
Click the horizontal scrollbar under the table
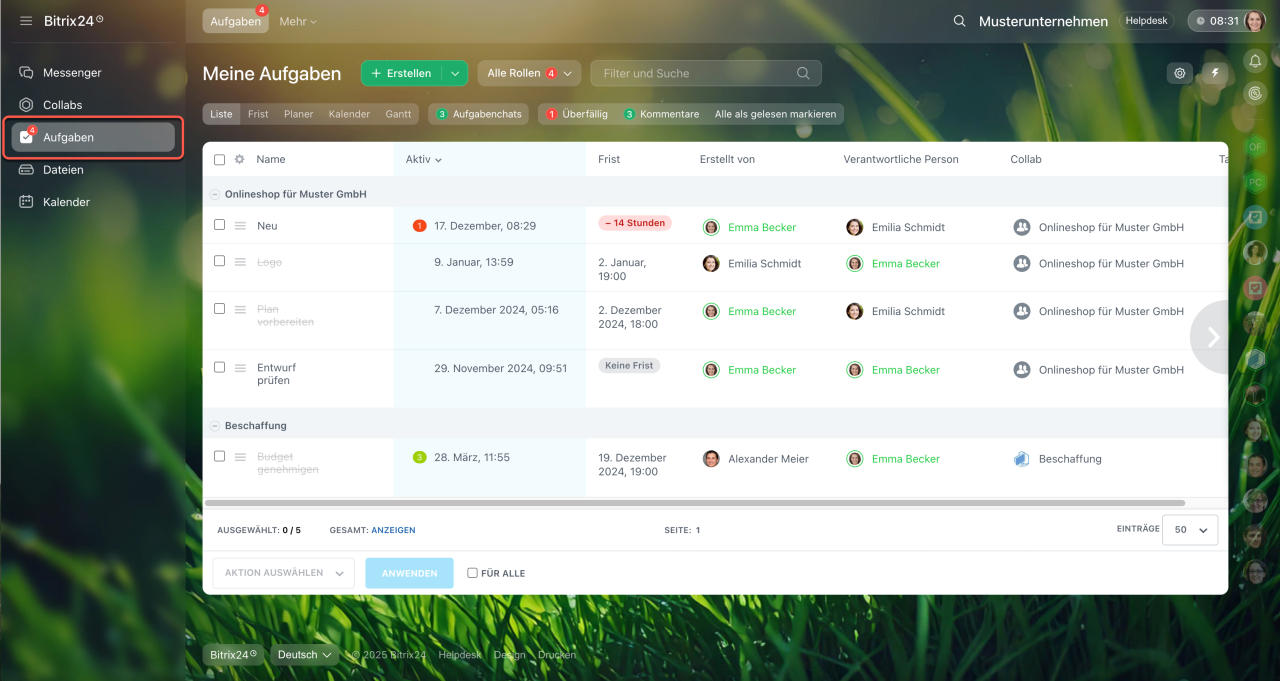695,503
